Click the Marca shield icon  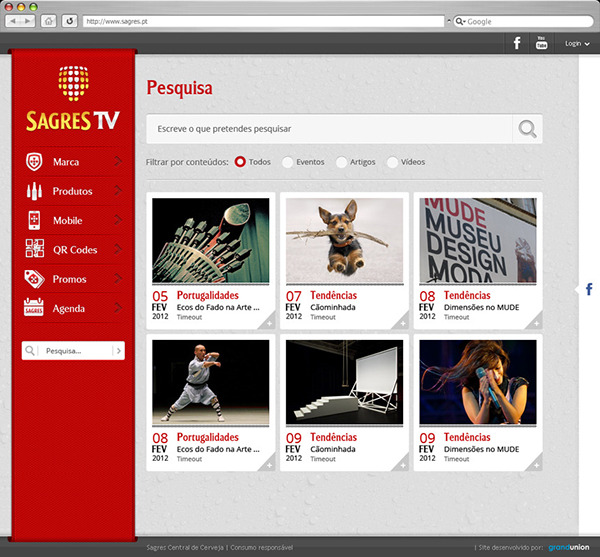coord(34,161)
